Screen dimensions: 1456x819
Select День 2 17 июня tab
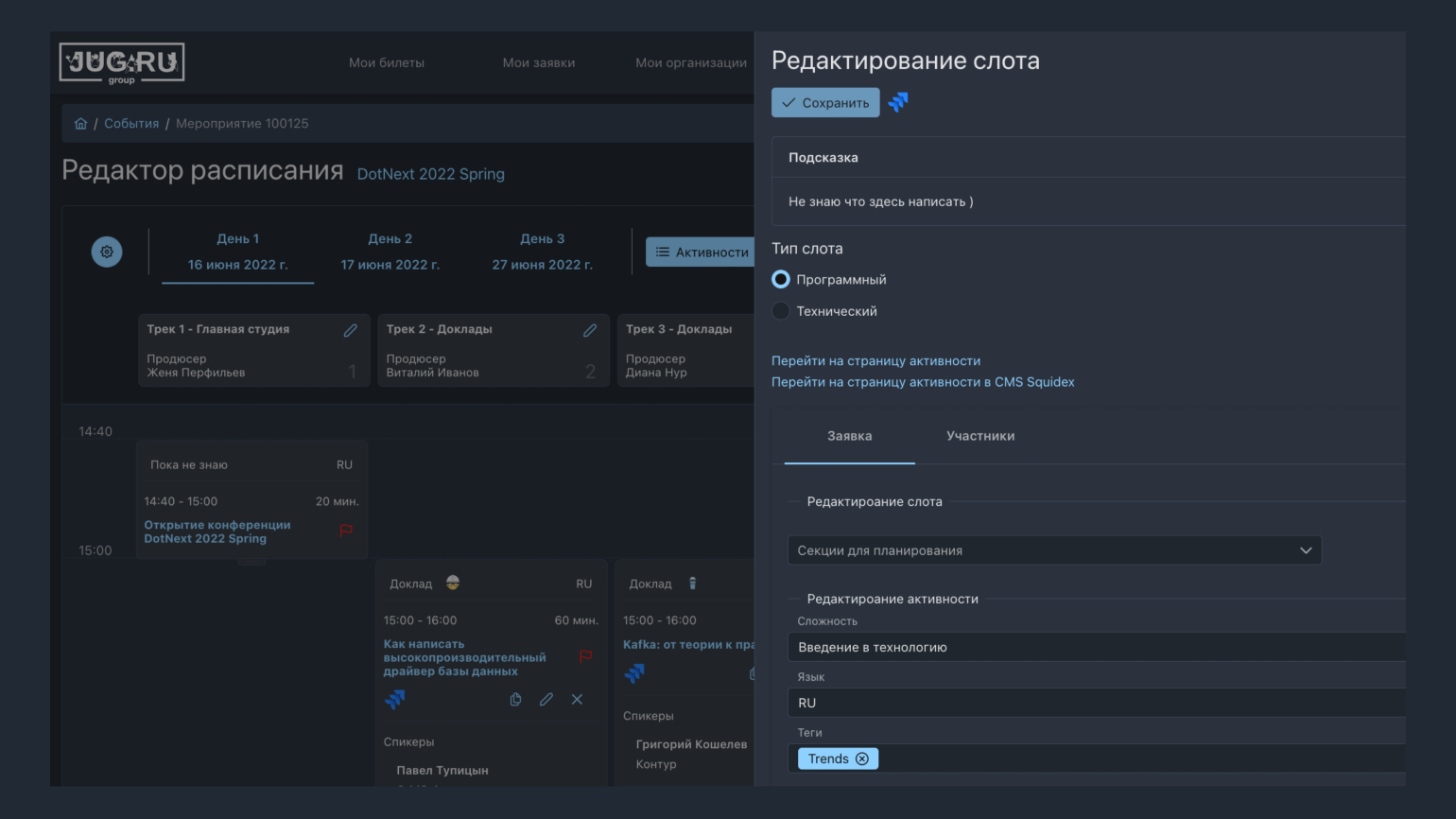(x=390, y=252)
